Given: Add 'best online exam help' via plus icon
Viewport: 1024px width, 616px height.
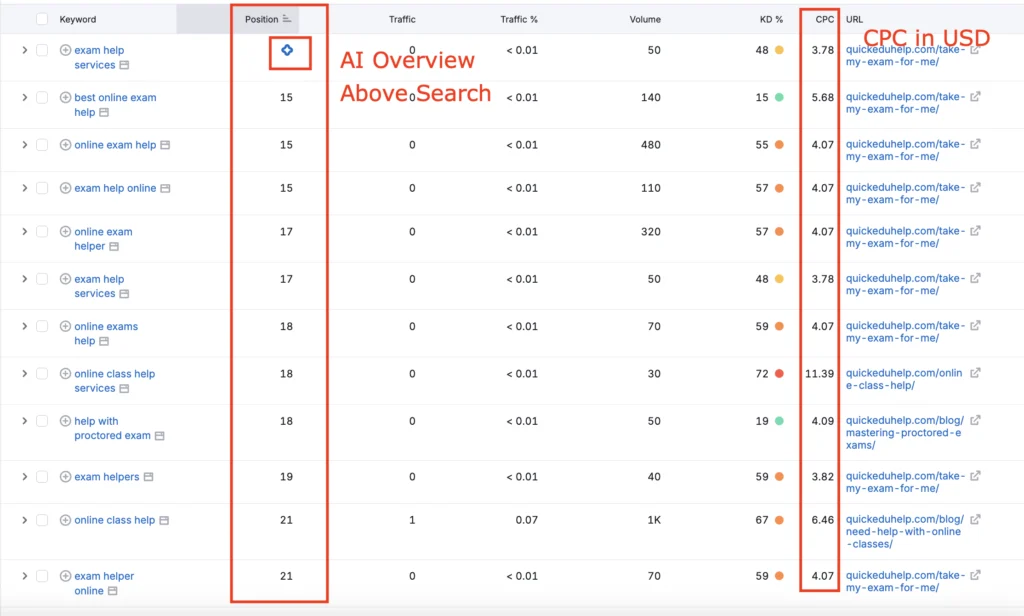Looking at the screenshot, I should tap(65, 97).
